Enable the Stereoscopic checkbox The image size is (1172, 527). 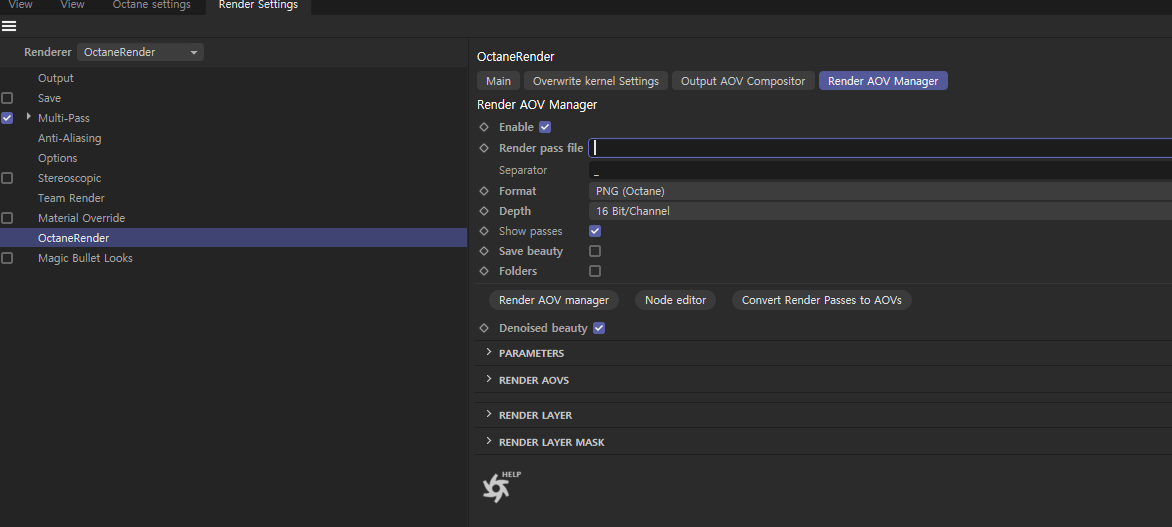pyautogui.click(x=7, y=178)
